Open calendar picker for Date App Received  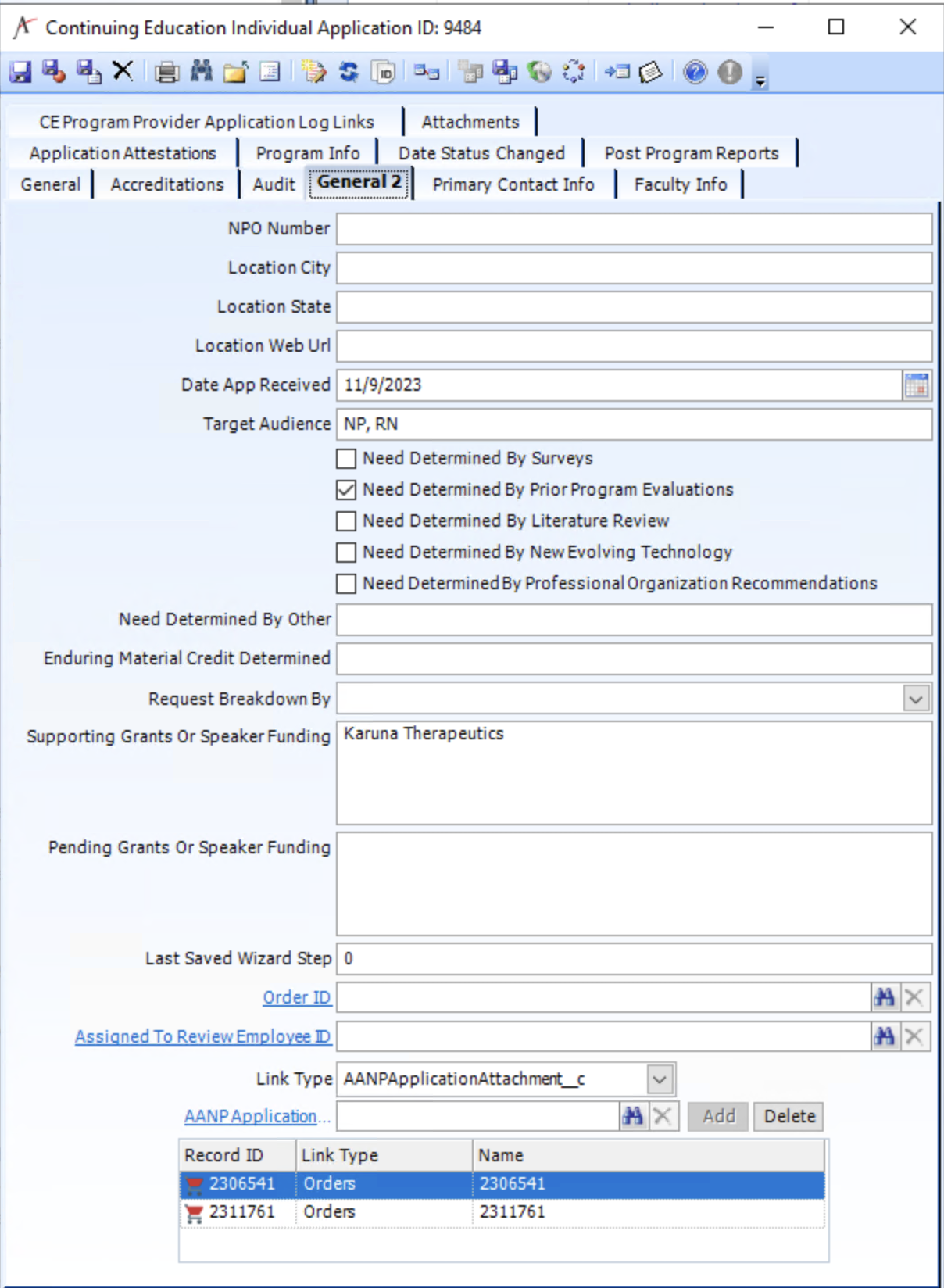point(916,385)
